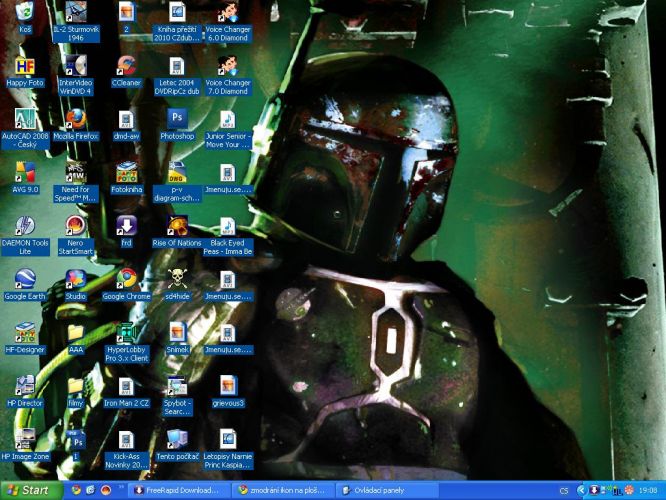This screenshot has width=666, height=500.
Task: Open grievous3 image file
Action: click(228, 392)
